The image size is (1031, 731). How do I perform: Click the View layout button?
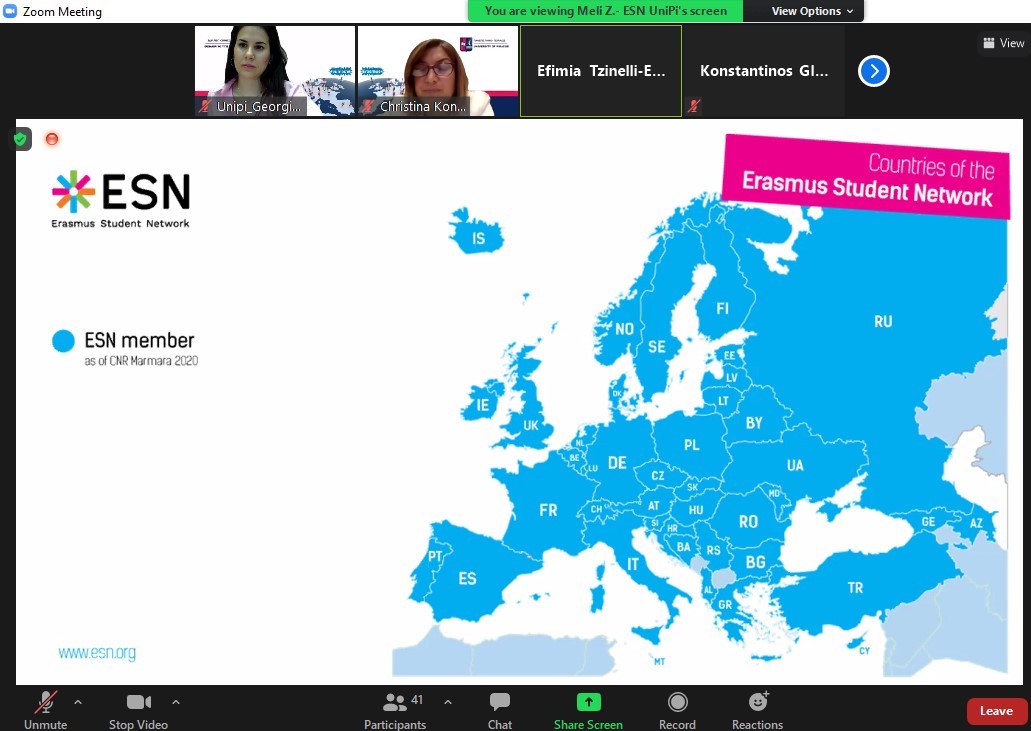[x=1004, y=43]
